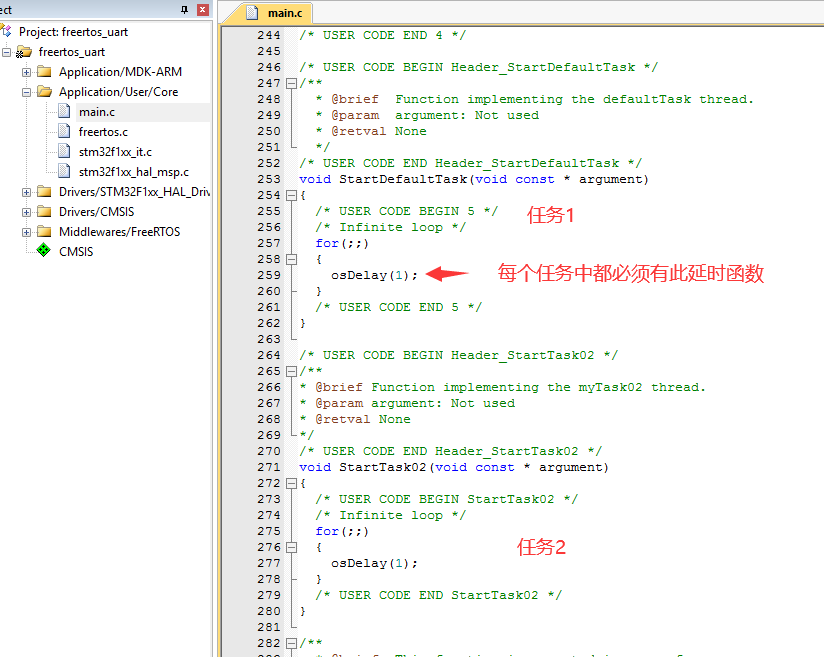
Task: Close the Project panel with red X
Action: [x=203, y=9]
